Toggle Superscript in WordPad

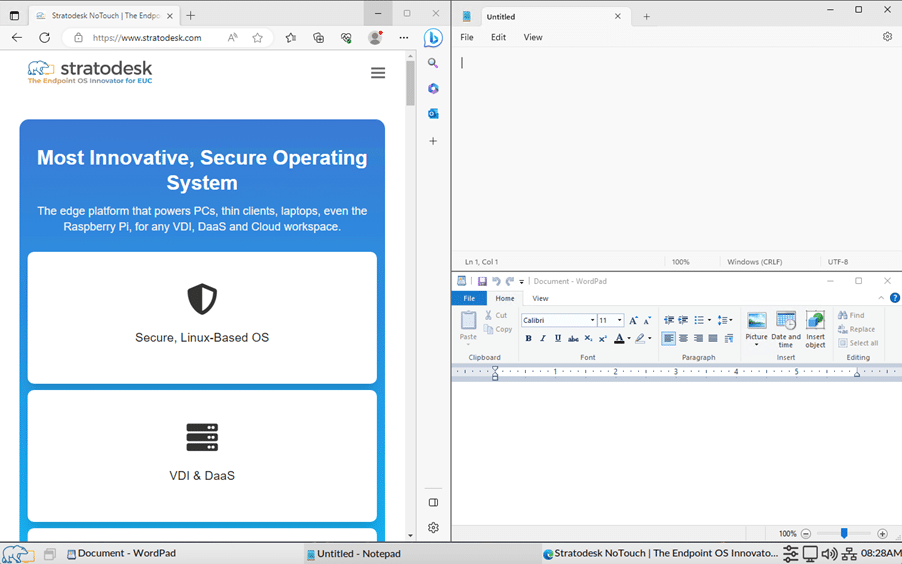[602, 338]
